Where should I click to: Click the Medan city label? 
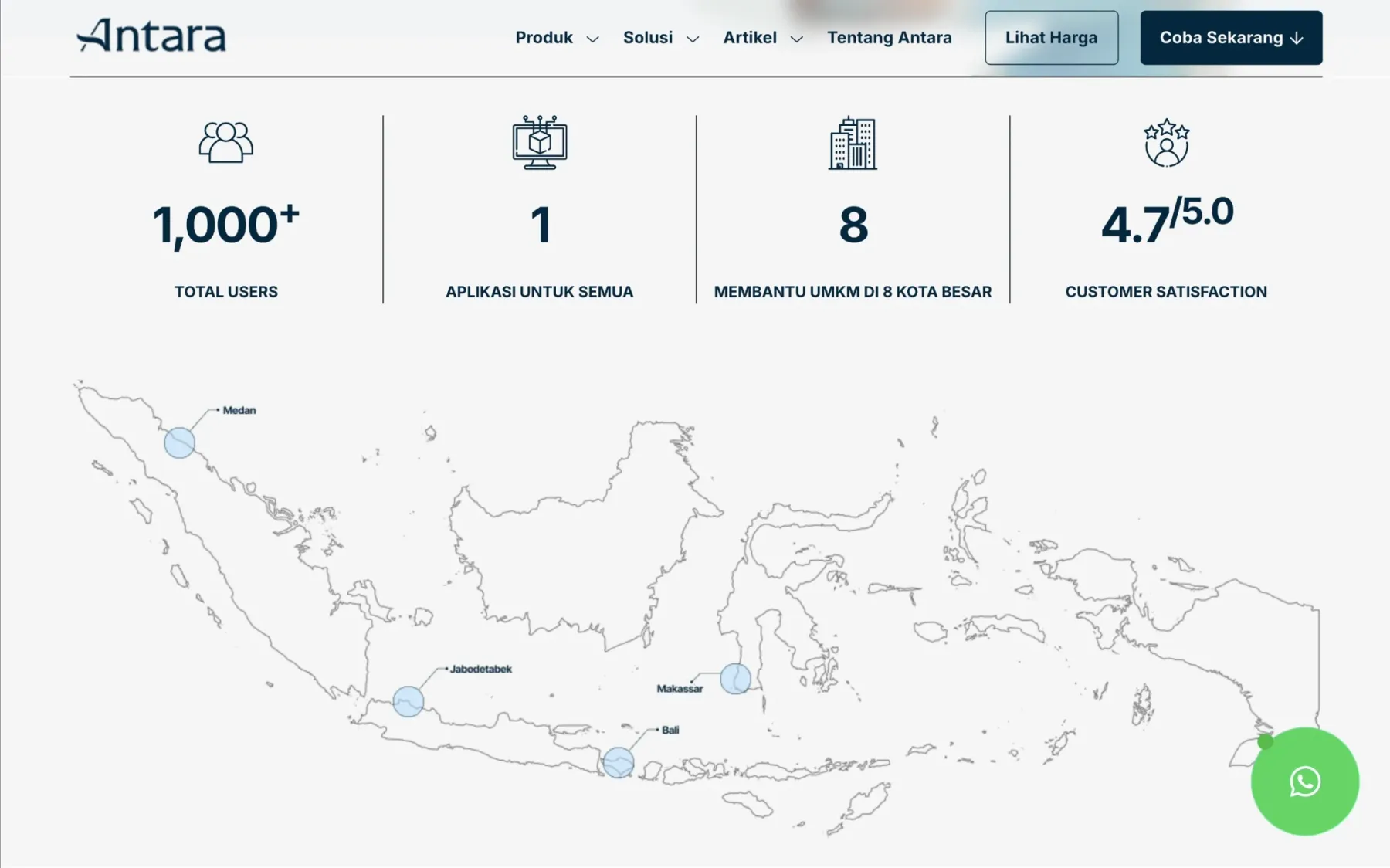pos(239,410)
